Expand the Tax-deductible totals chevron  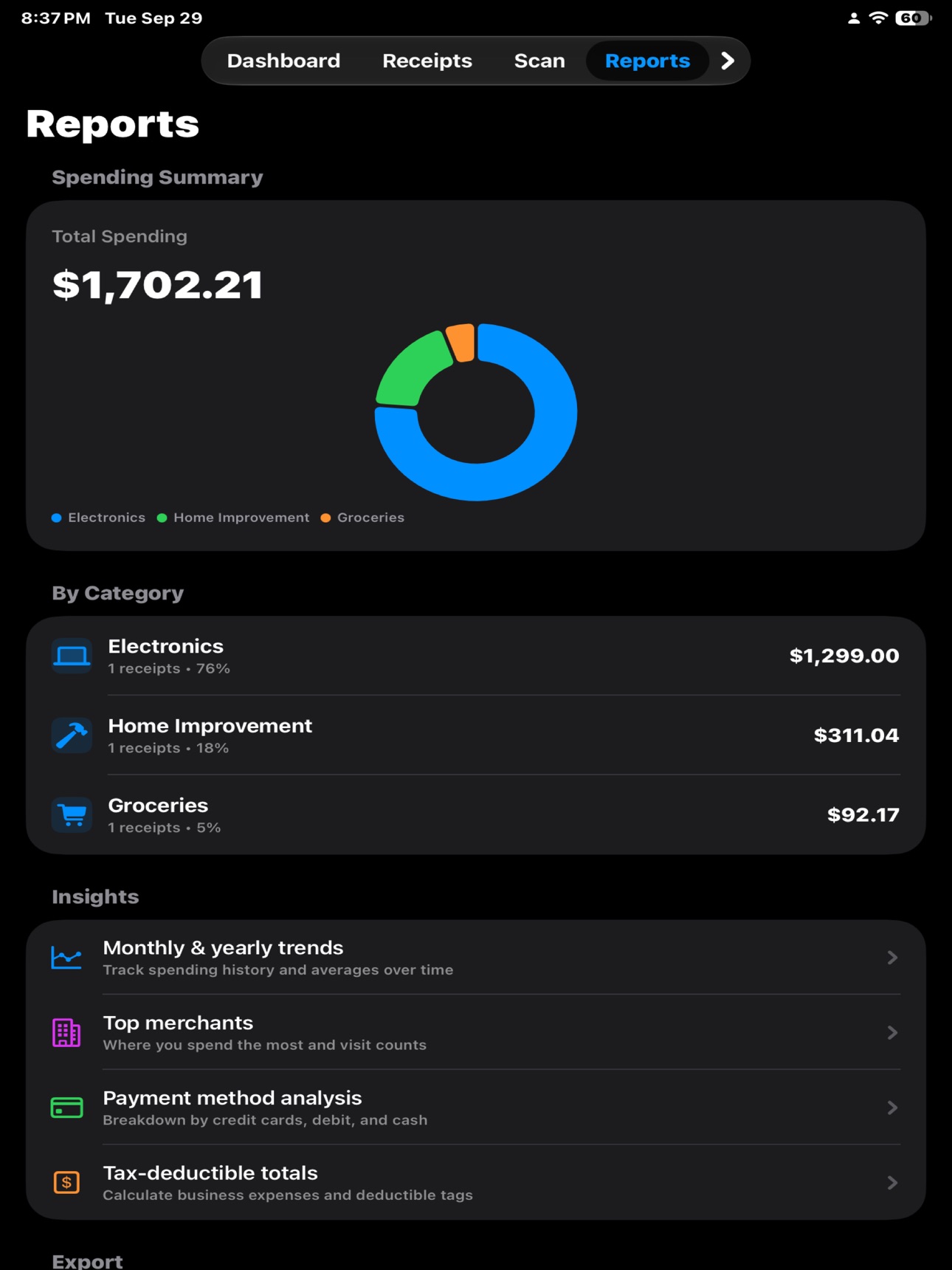click(892, 1183)
